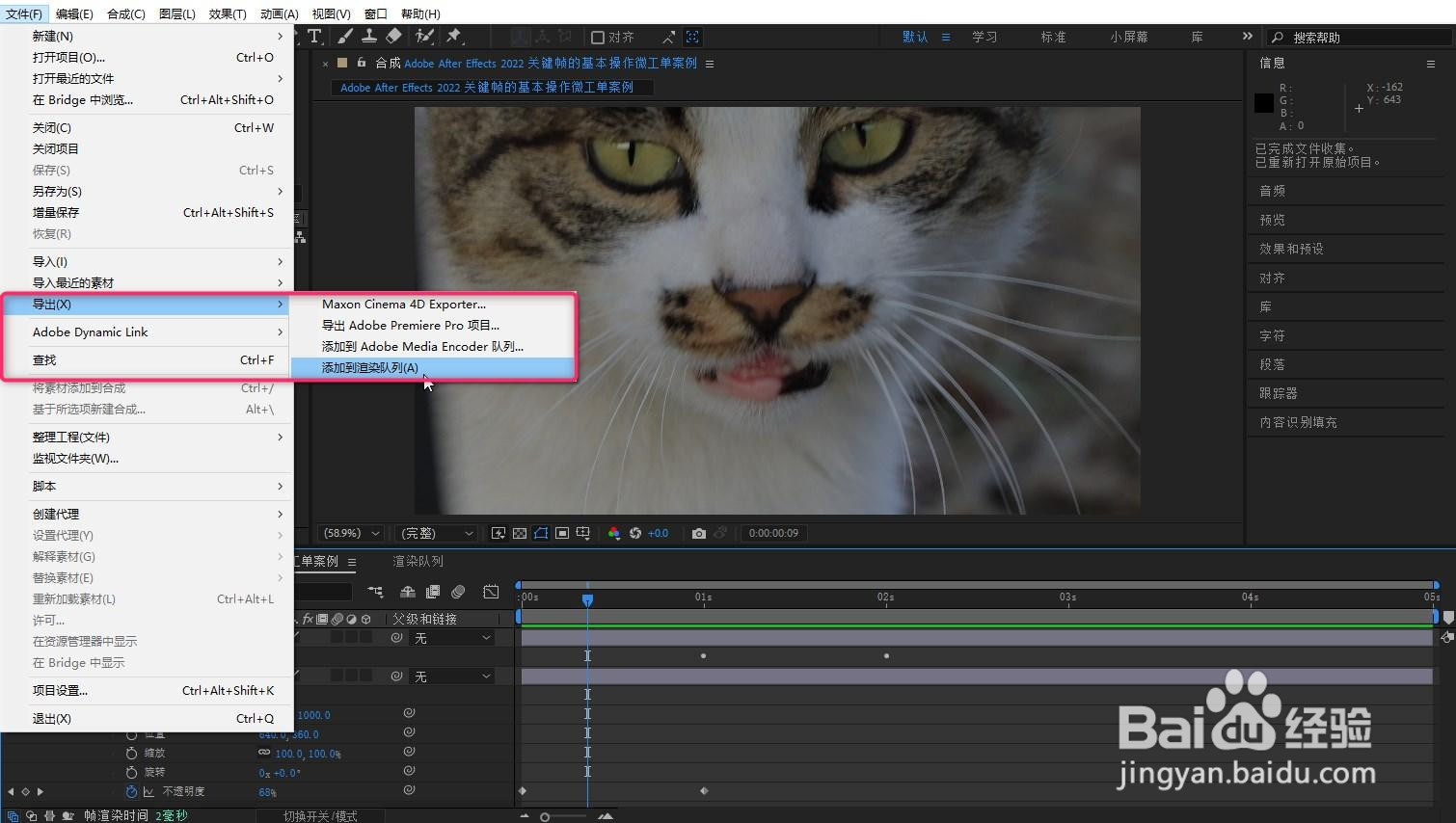
Task: Toggle mask and shape path visibility
Action: tap(541, 533)
